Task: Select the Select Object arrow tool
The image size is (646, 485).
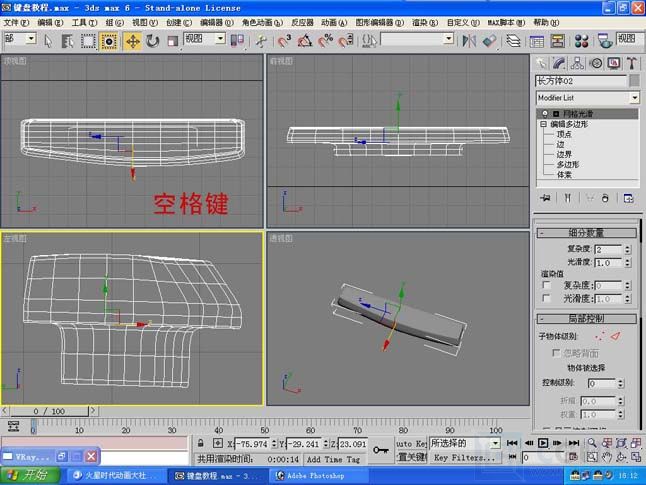Action: (x=48, y=41)
